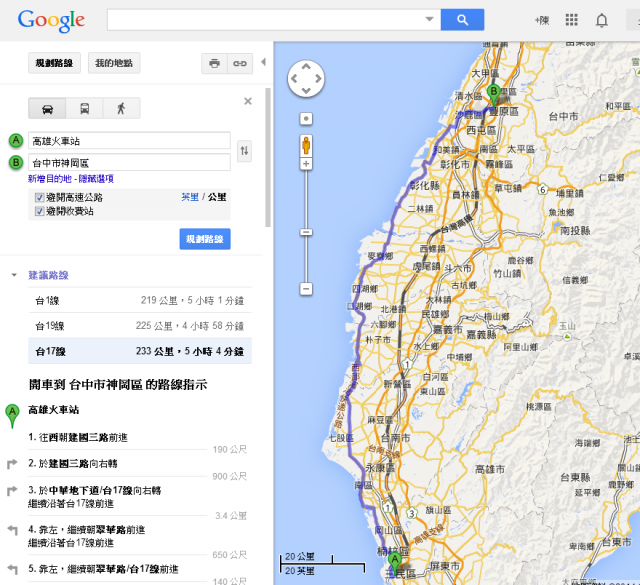Click the zoom slider handle

click(x=306, y=232)
